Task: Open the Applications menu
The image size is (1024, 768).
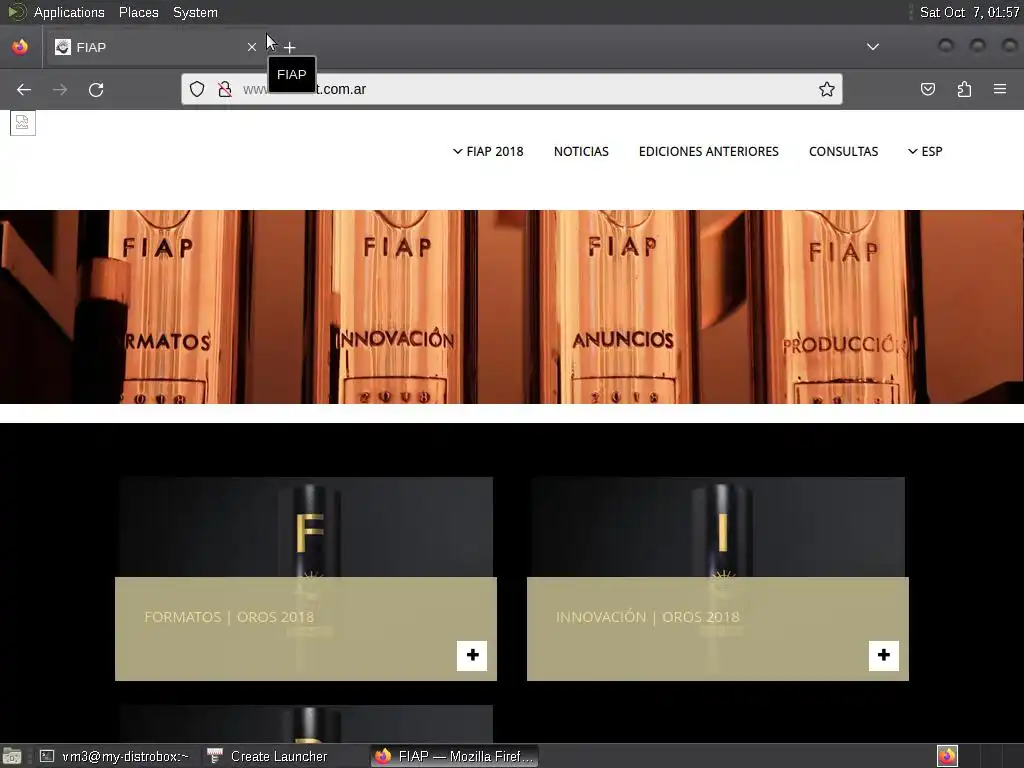Action: tap(69, 12)
